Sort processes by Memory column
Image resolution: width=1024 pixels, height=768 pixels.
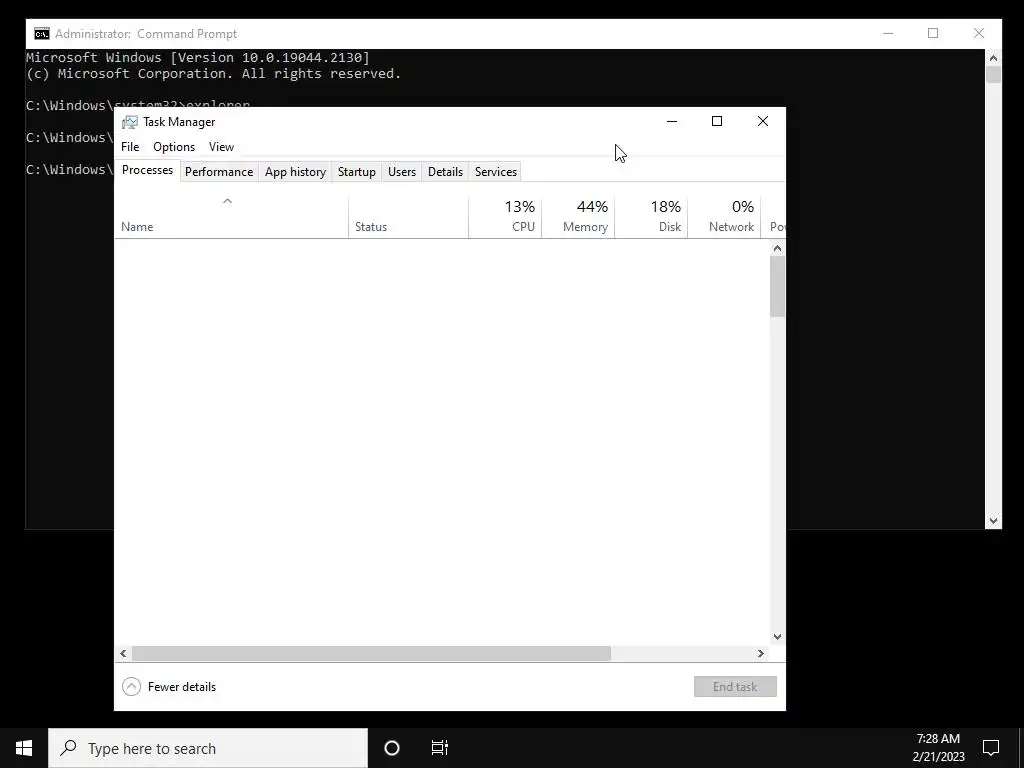pos(578,217)
